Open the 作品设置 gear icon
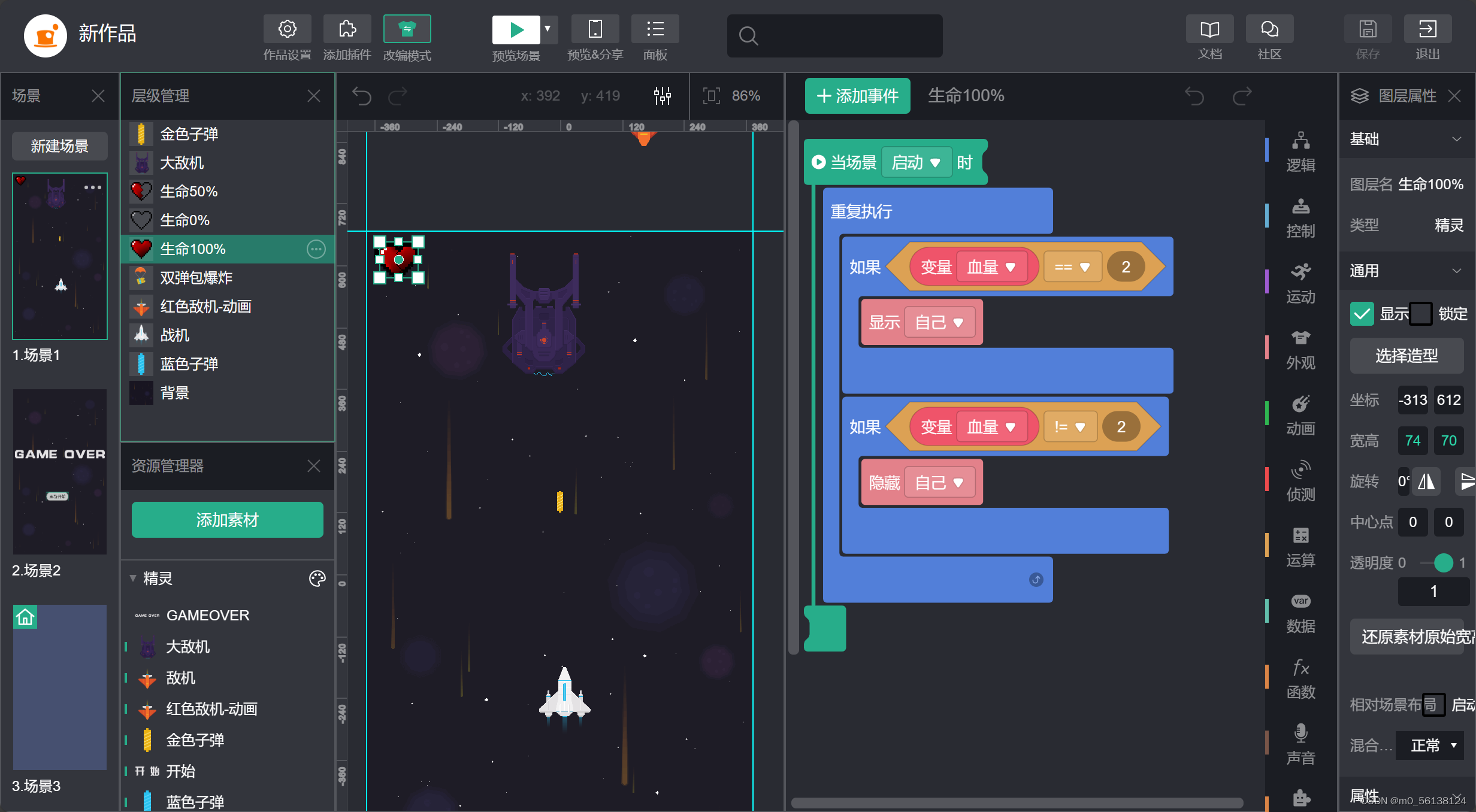 click(x=287, y=29)
